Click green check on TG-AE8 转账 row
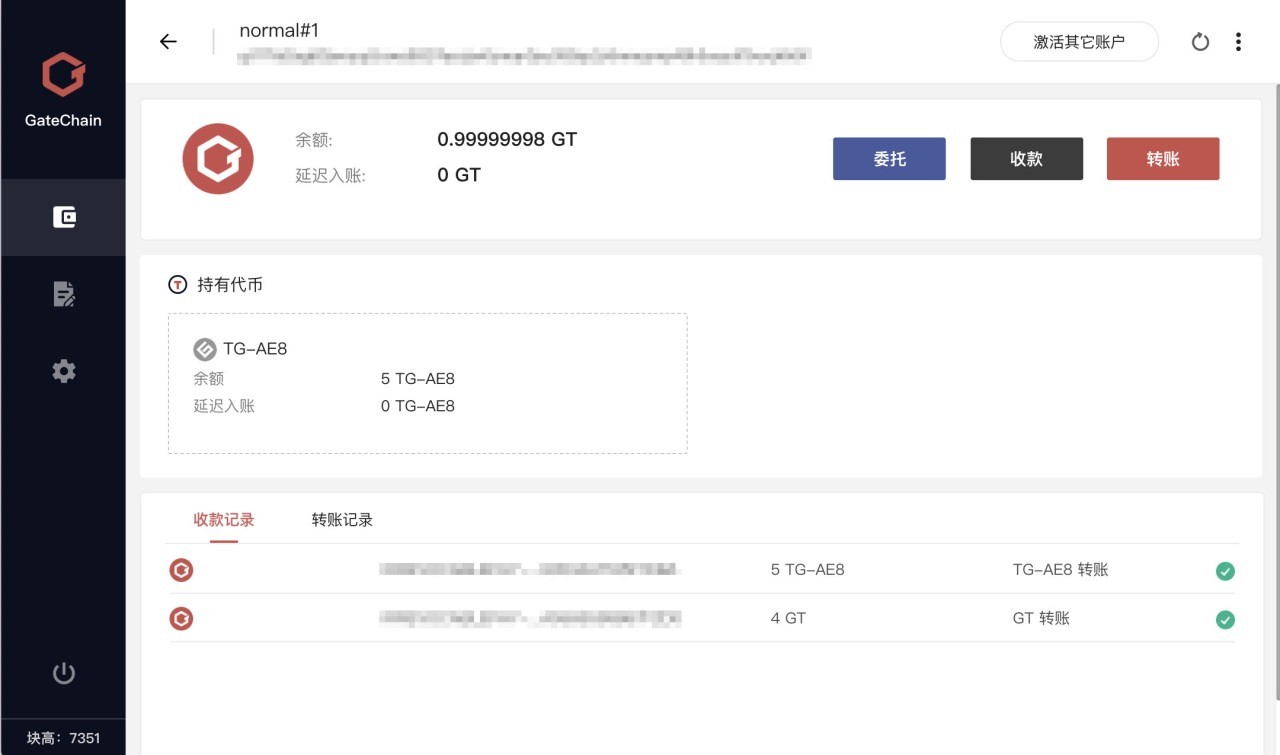 [x=1225, y=571]
